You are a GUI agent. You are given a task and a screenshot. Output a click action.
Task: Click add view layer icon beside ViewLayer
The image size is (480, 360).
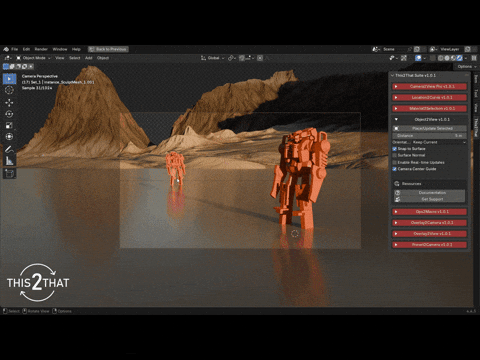468,49
